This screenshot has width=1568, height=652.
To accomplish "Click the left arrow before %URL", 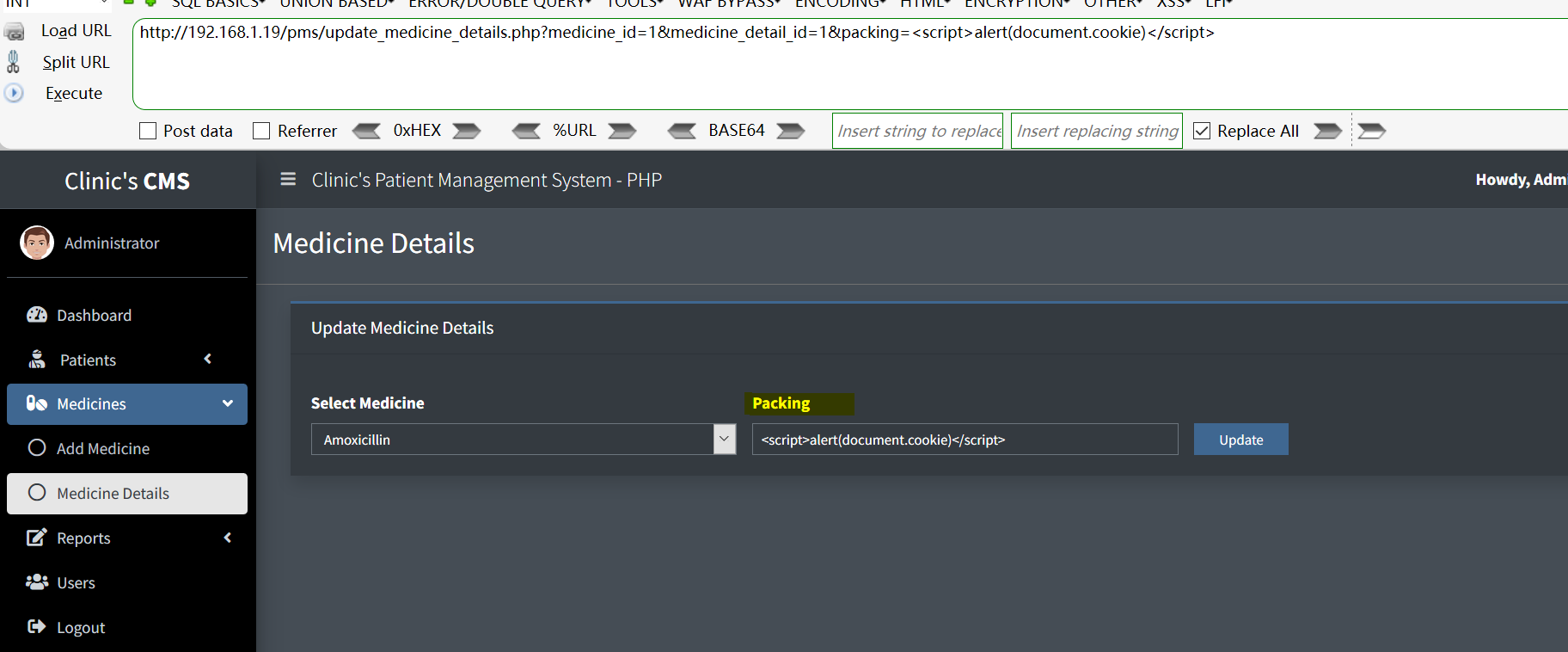I will tap(526, 131).
